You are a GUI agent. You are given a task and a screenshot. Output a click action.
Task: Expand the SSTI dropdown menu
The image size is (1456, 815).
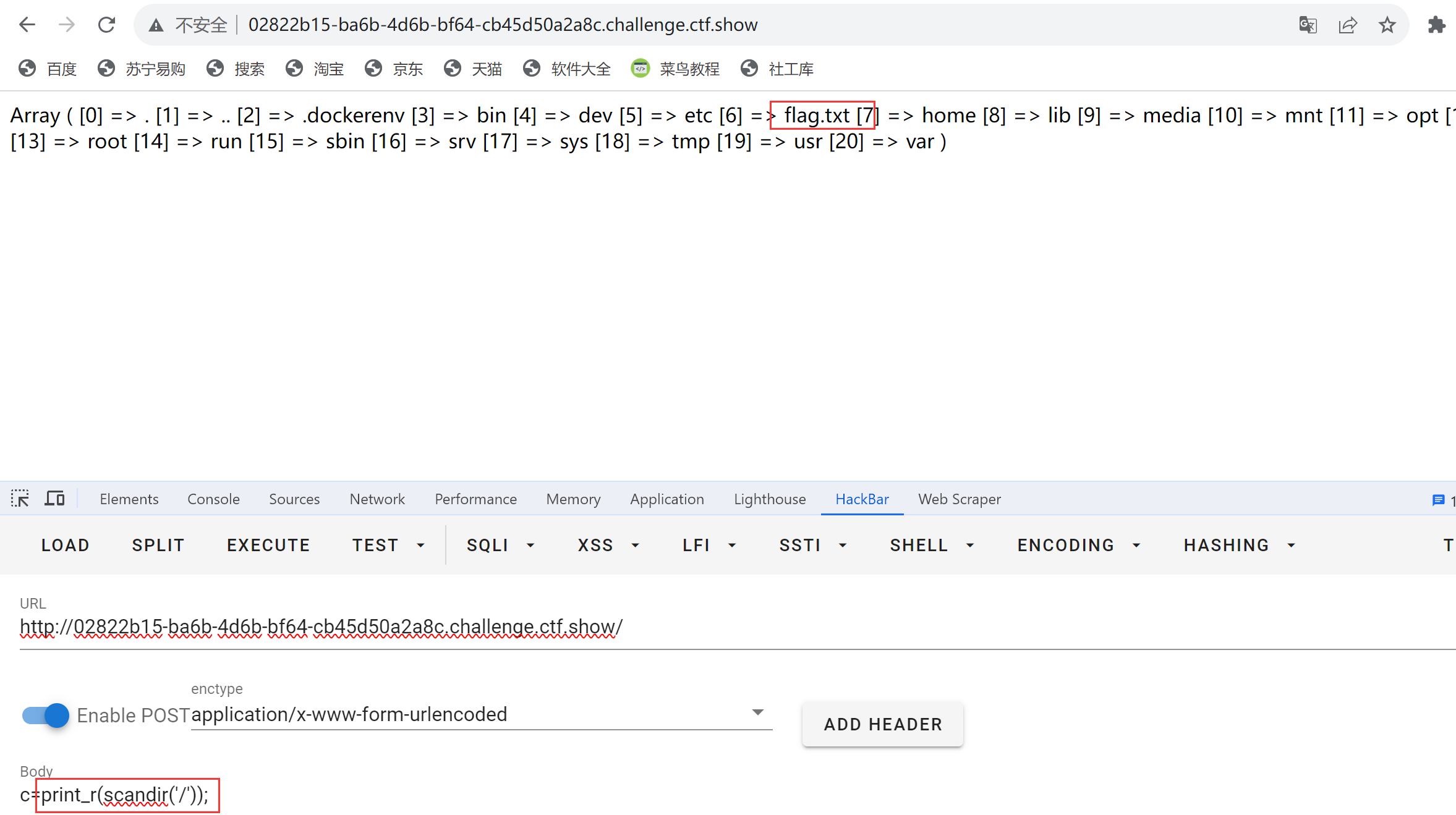pos(813,545)
